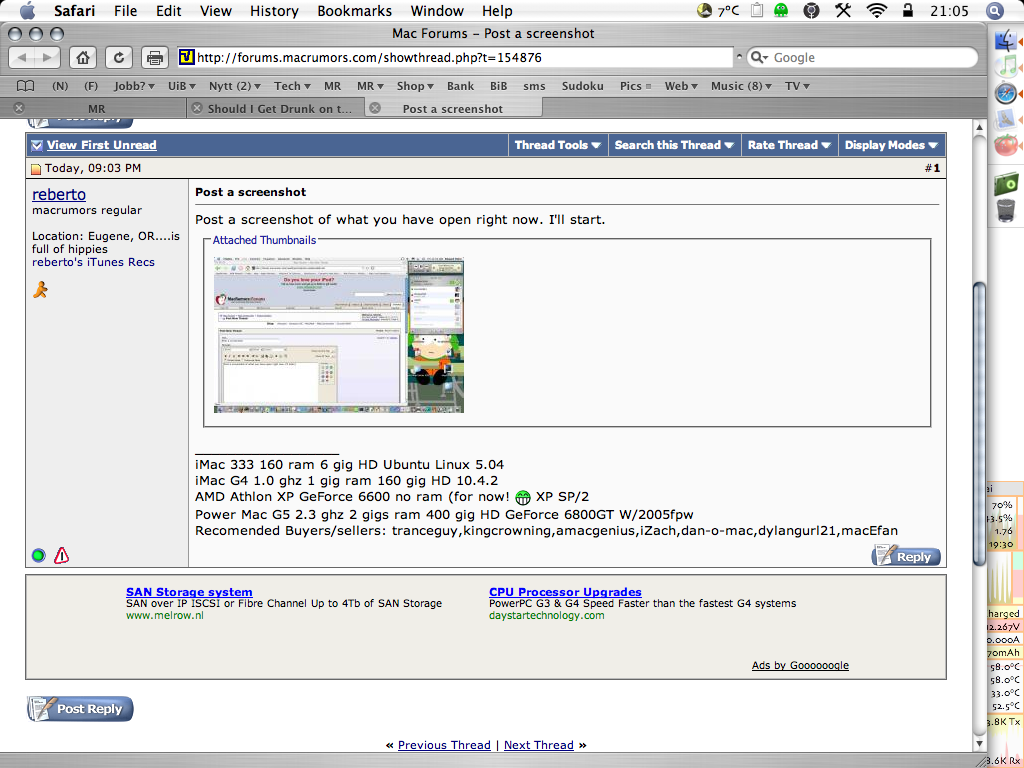
Task: Click the Google search magnifier icon
Action: [759, 57]
